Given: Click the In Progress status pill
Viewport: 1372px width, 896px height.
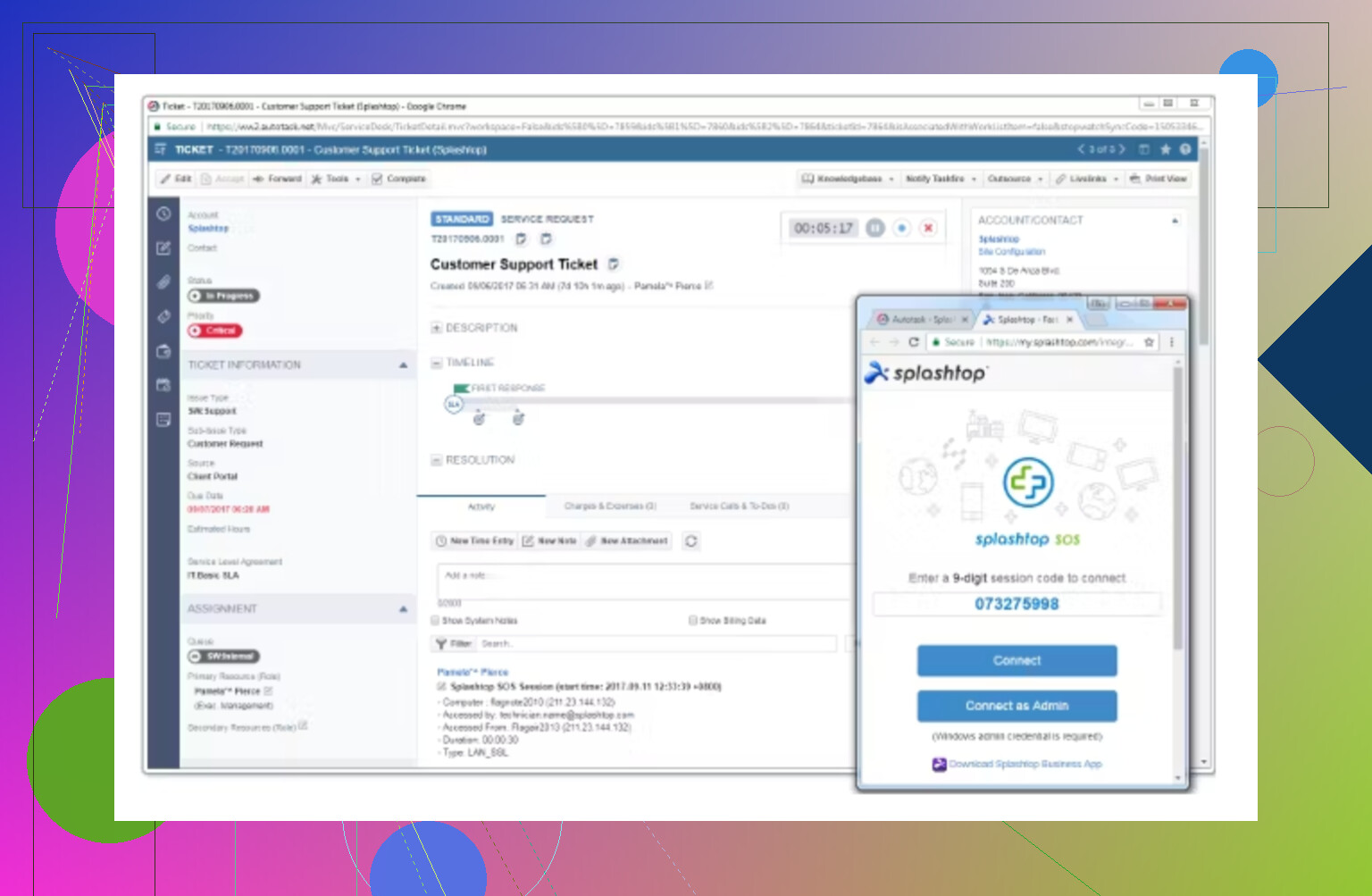Looking at the screenshot, I should 224,296.
